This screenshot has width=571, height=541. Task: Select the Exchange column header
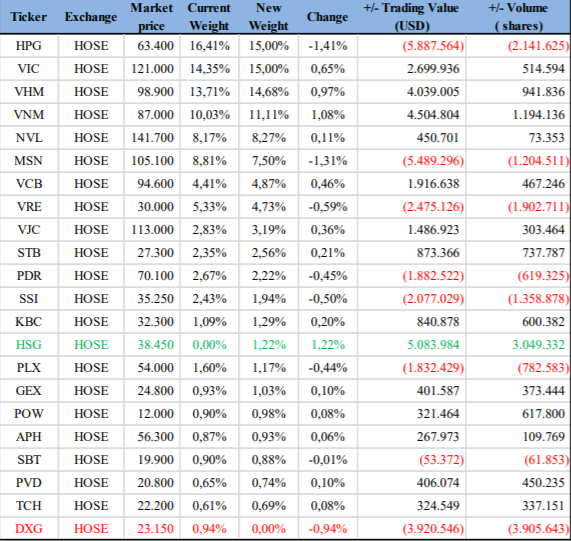tap(91, 17)
